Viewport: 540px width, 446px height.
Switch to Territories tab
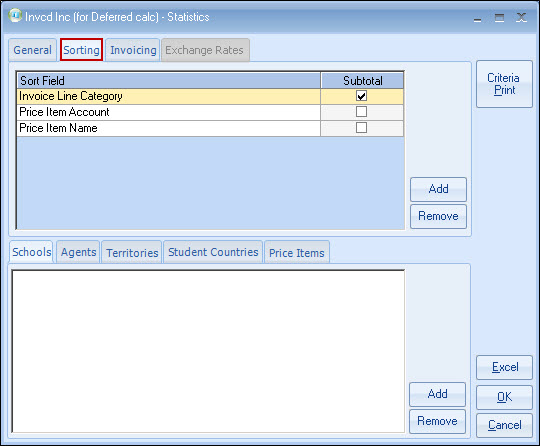(x=132, y=252)
